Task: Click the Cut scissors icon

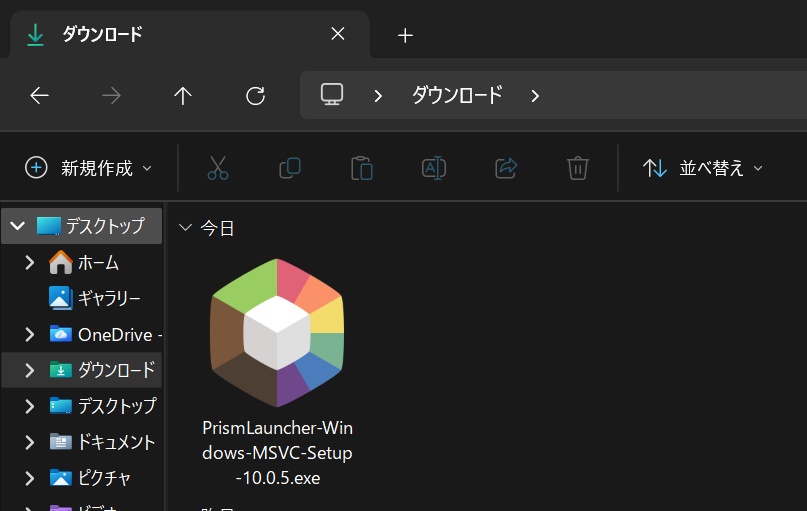Action: pyautogui.click(x=218, y=168)
